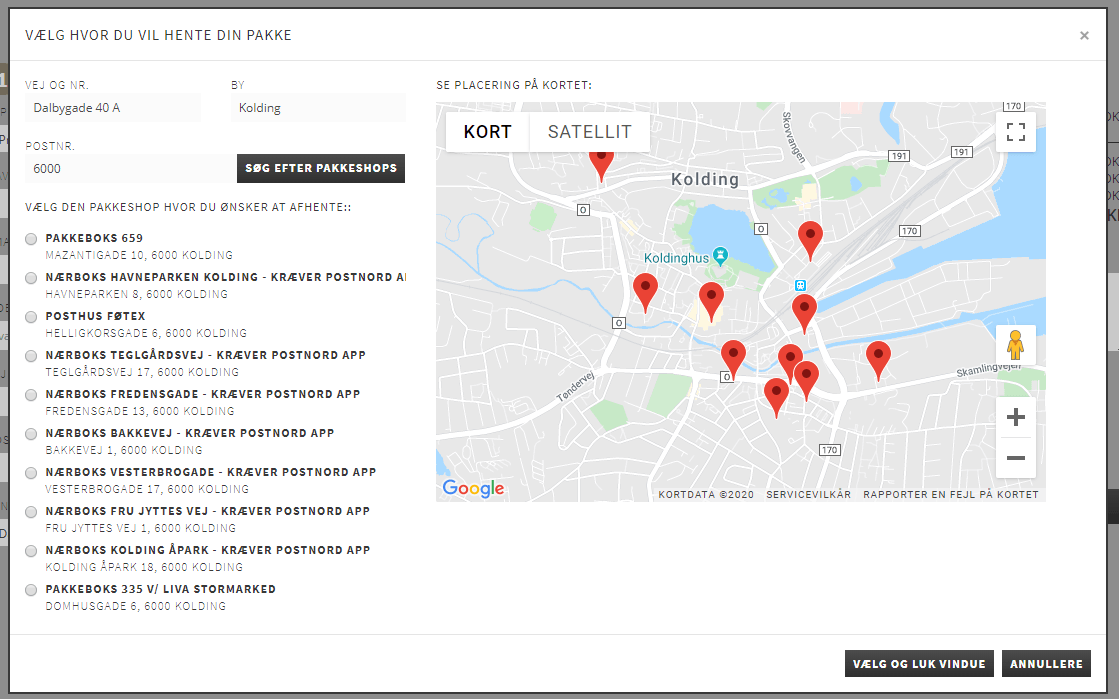The image size is (1119, 699).
Task: Click the Postnr. input field
Action: pos(131,169)
